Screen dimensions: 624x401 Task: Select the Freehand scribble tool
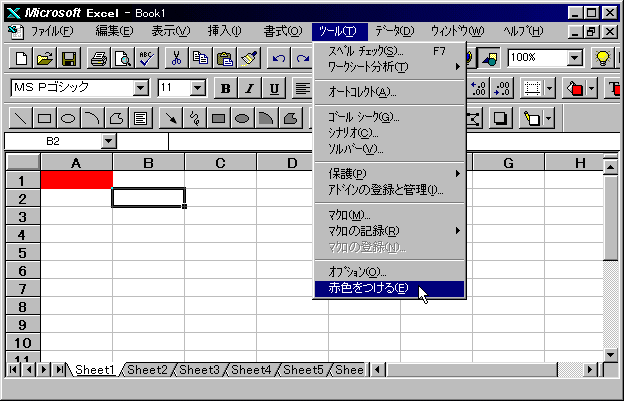[x=194, y=118]
